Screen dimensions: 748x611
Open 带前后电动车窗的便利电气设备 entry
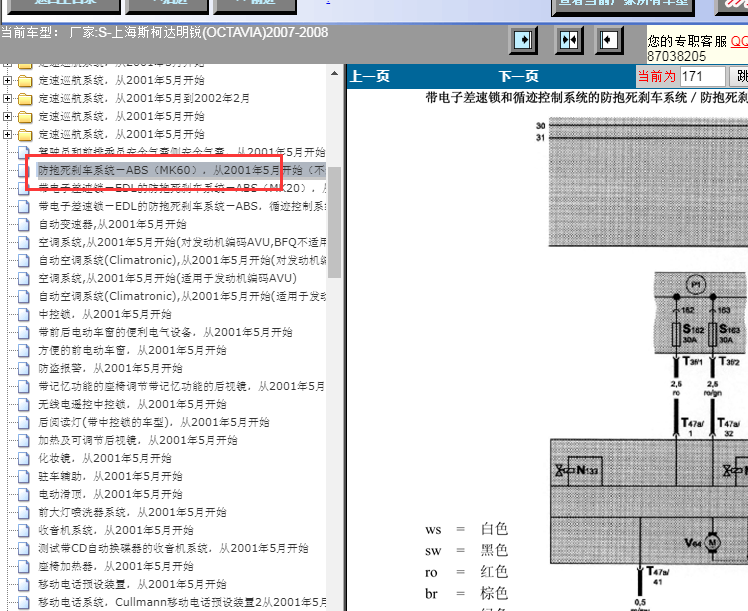[x=165, y=332]
